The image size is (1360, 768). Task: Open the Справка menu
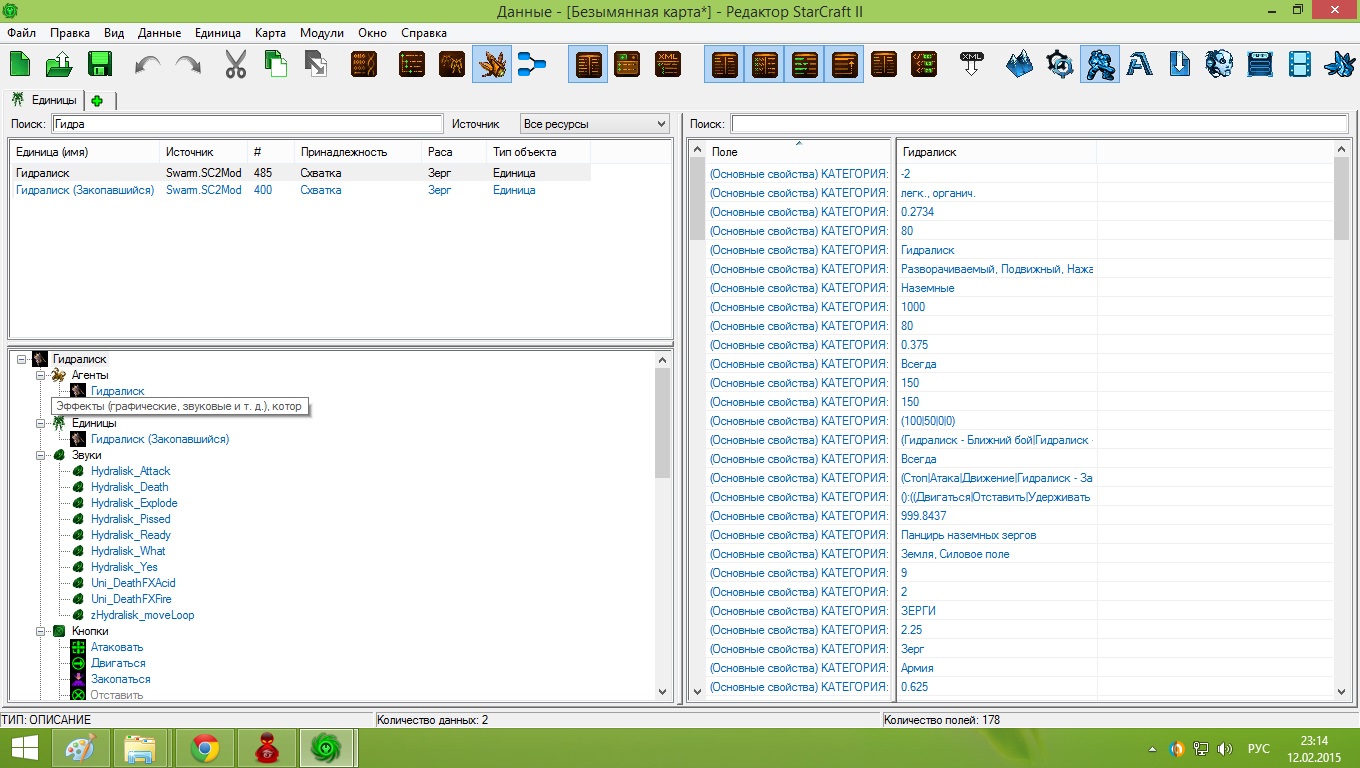coord(424,33)
